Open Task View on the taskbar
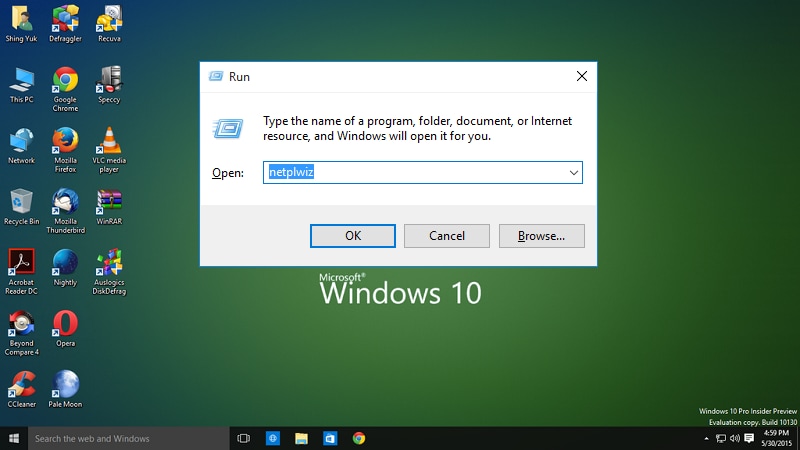 tap(244, 438)
